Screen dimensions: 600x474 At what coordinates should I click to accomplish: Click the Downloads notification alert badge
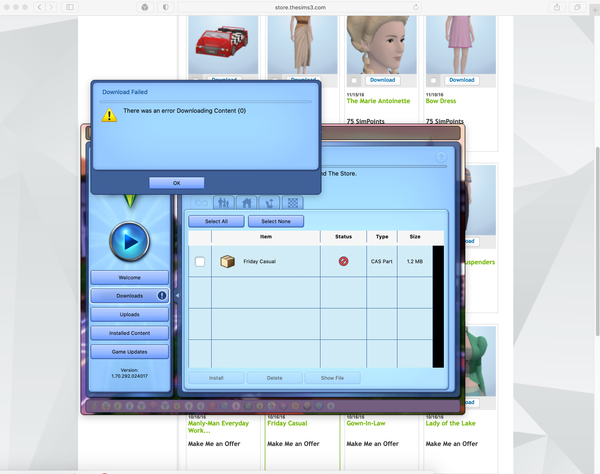pyautogui.click(x=162, y=296)
